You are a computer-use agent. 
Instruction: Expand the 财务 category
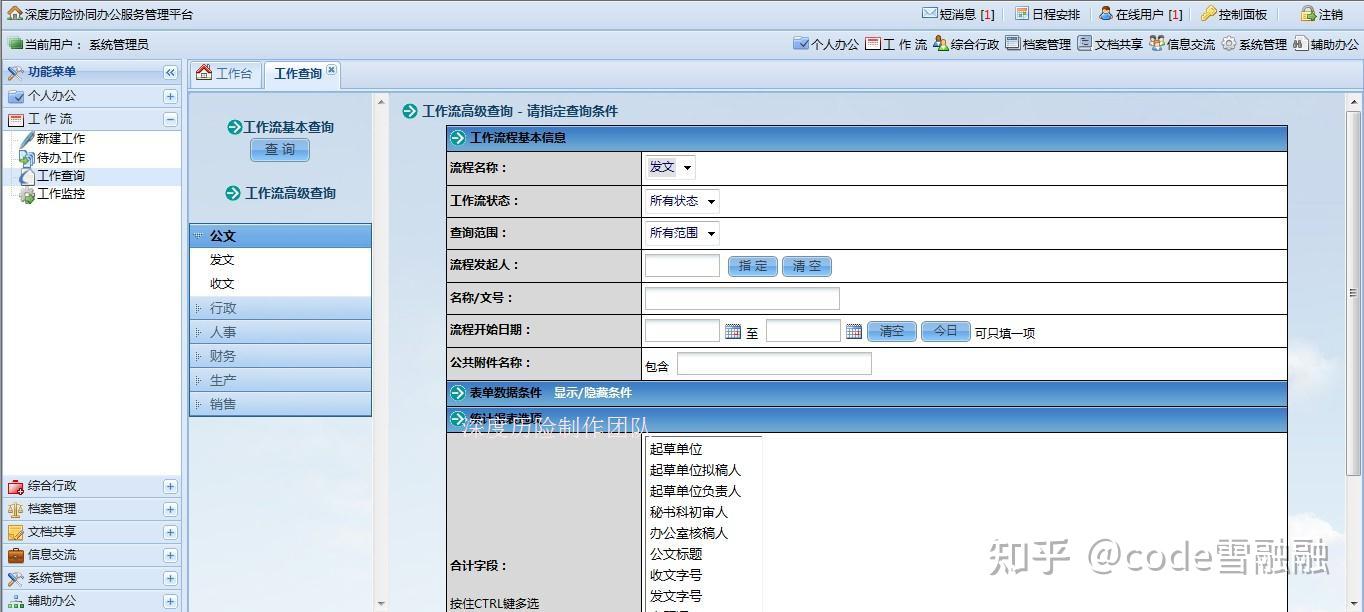coord(280,356)
